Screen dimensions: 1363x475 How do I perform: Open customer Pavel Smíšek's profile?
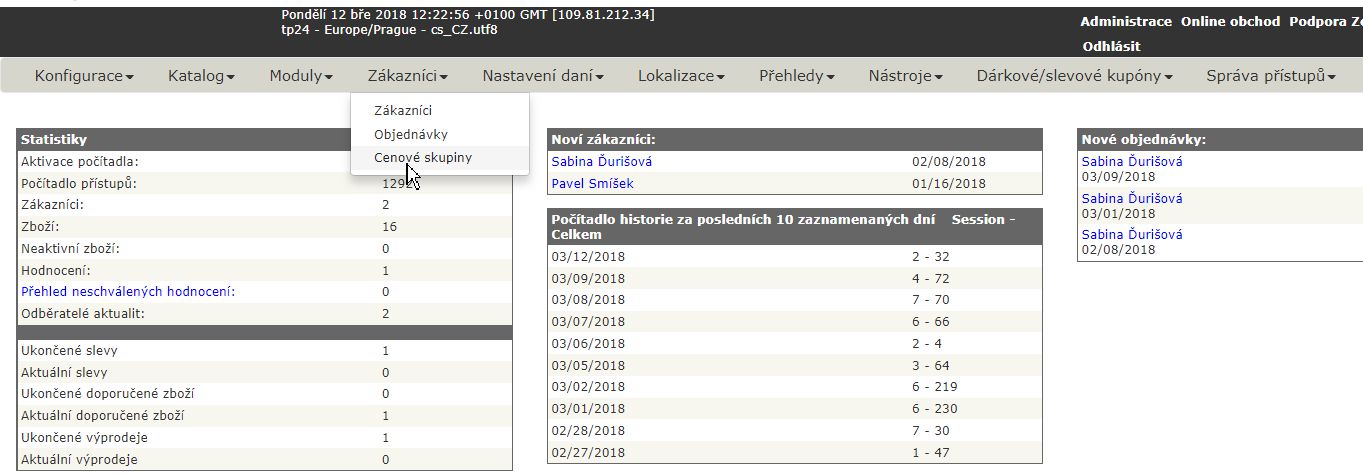(592, 184)
